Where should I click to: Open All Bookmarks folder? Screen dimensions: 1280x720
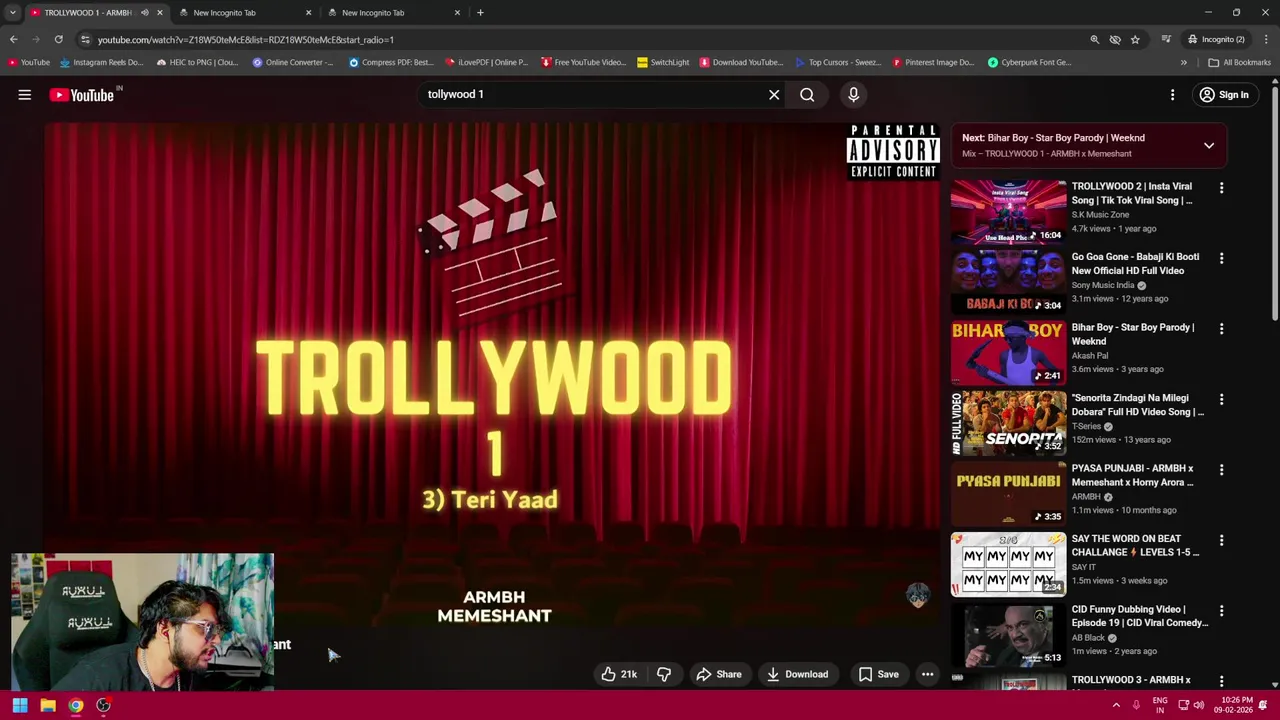click(1239, 62)
